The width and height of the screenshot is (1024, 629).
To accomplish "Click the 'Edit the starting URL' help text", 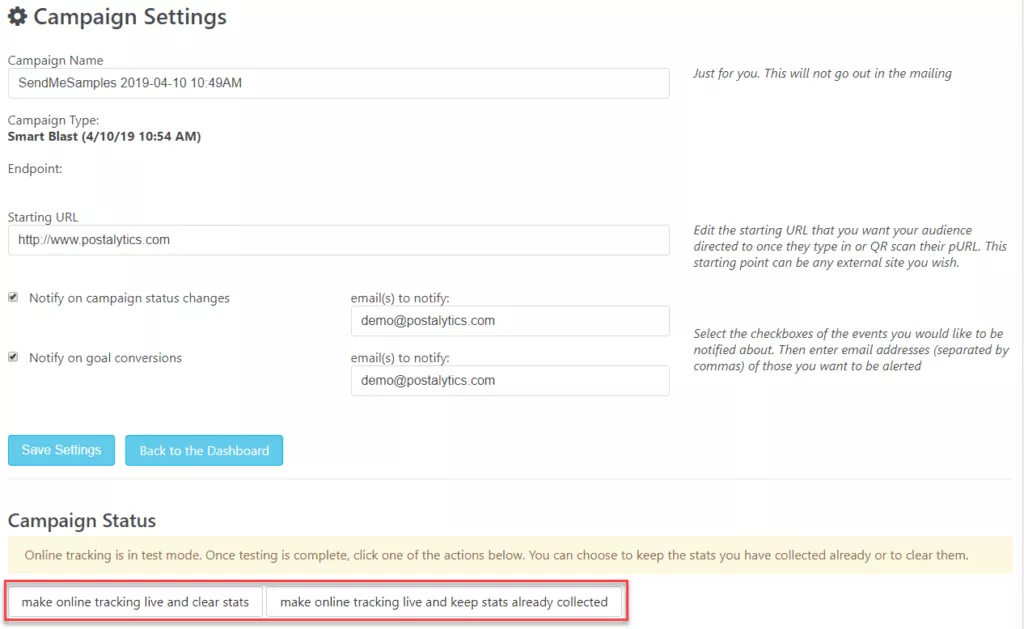I will [850, 246].
